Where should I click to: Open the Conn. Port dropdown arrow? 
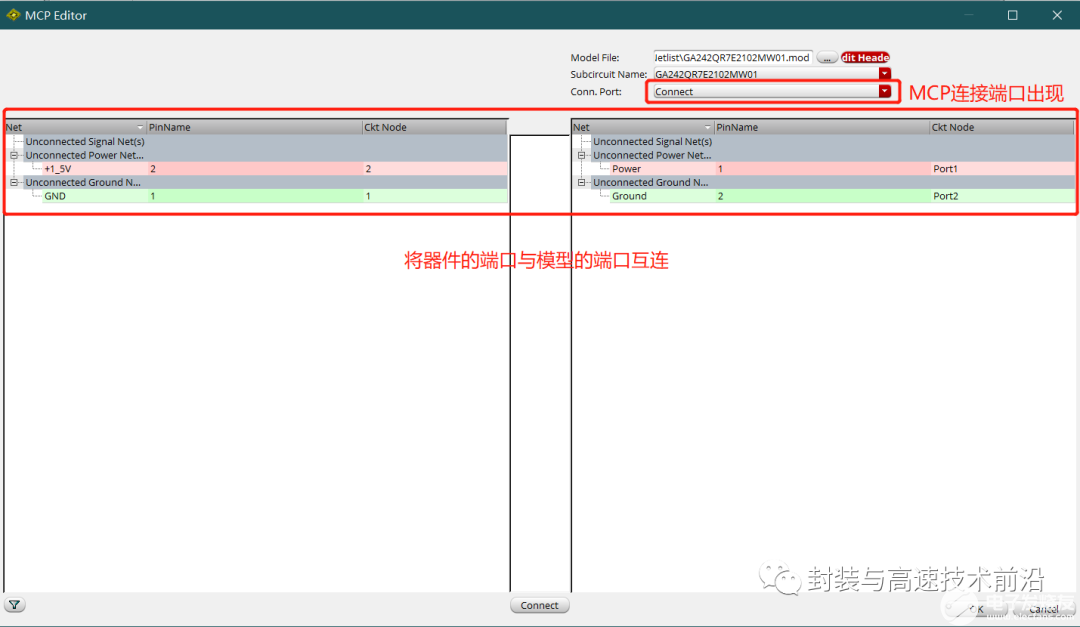tap(884, 92)
